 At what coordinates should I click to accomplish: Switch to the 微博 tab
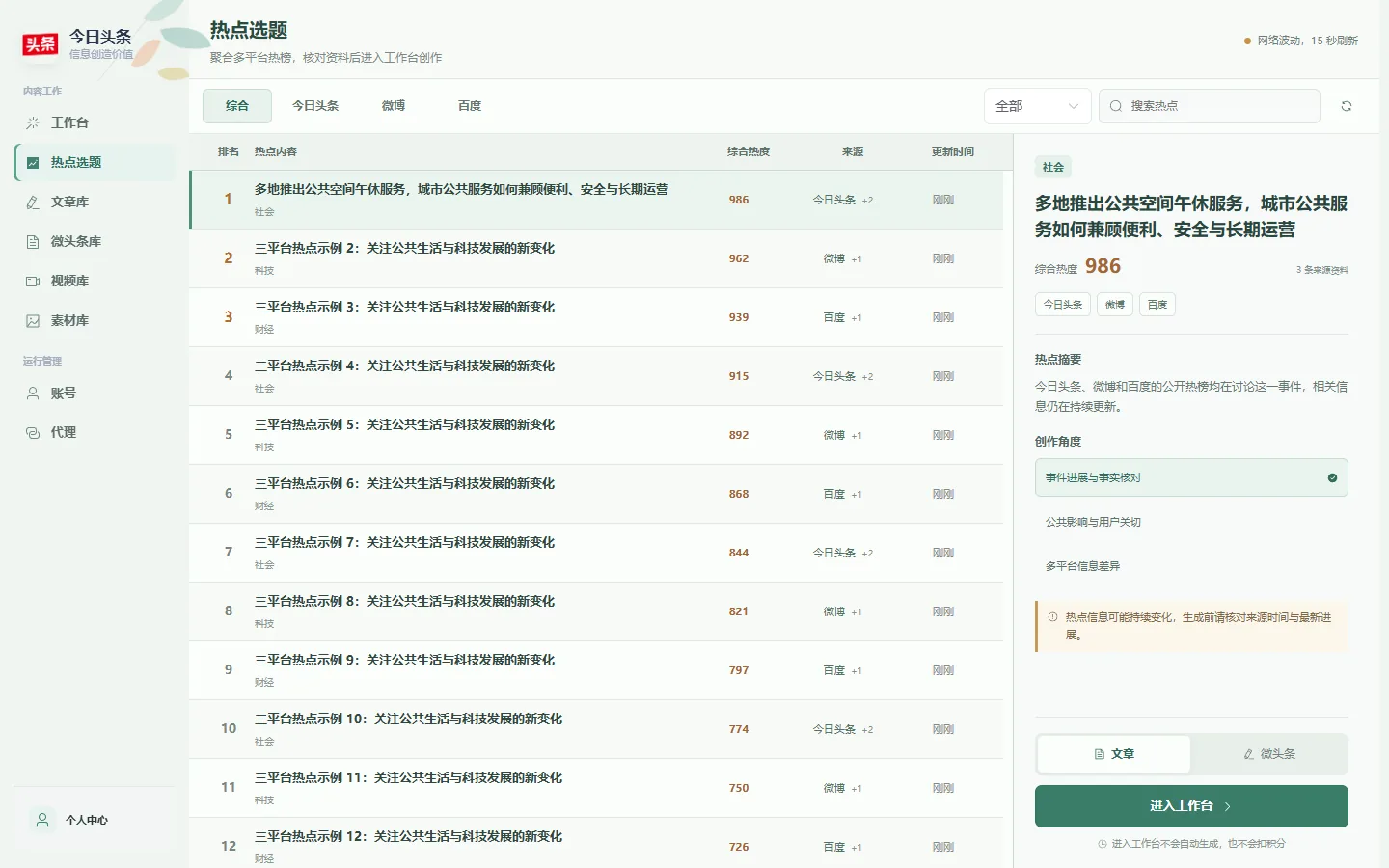point(394,106)
